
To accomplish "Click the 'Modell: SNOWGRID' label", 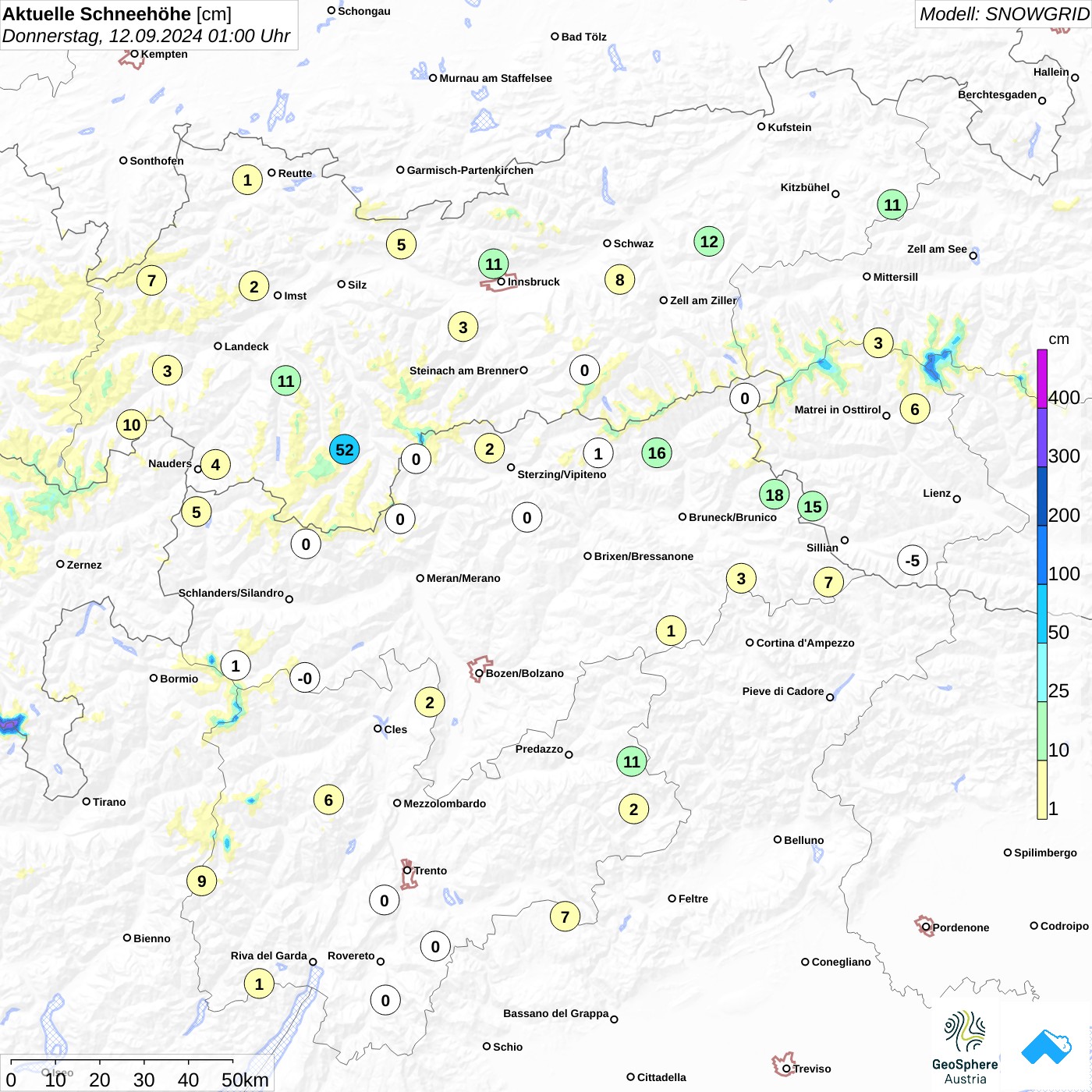I will click(x=1004, y=14).
